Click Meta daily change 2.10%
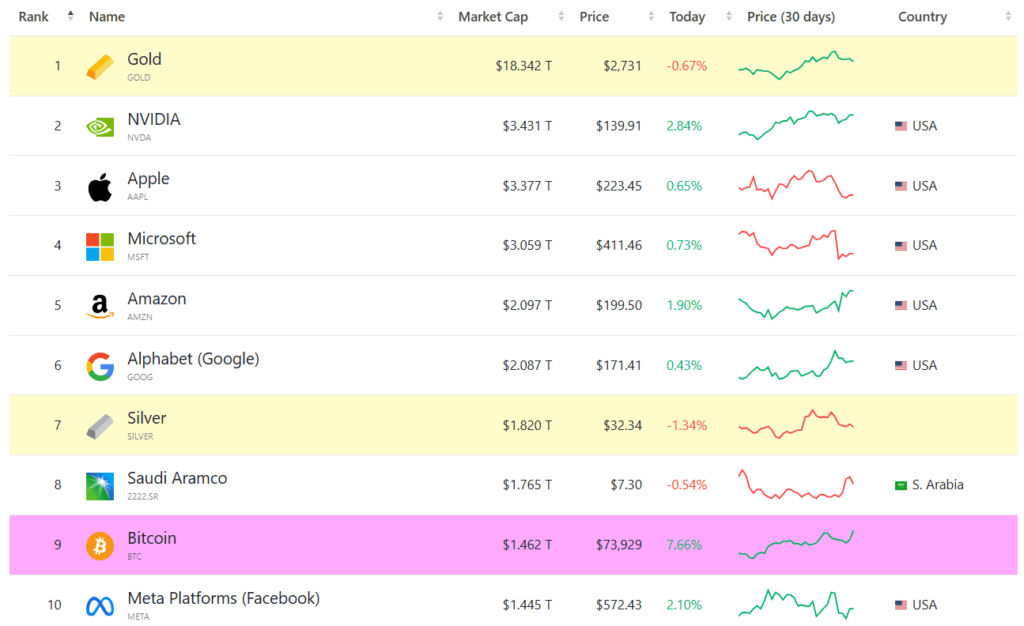1024x626 pixels. [684, 605]
